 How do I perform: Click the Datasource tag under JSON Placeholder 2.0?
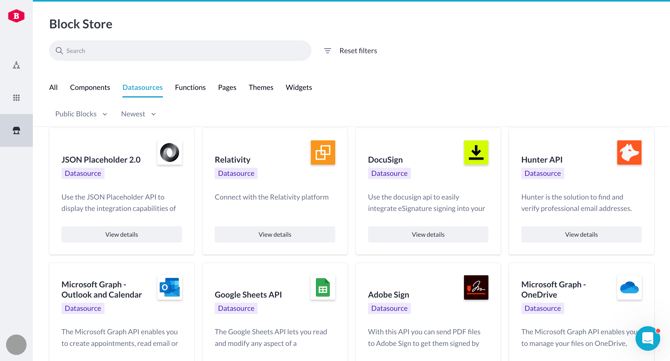coord(83,173)
